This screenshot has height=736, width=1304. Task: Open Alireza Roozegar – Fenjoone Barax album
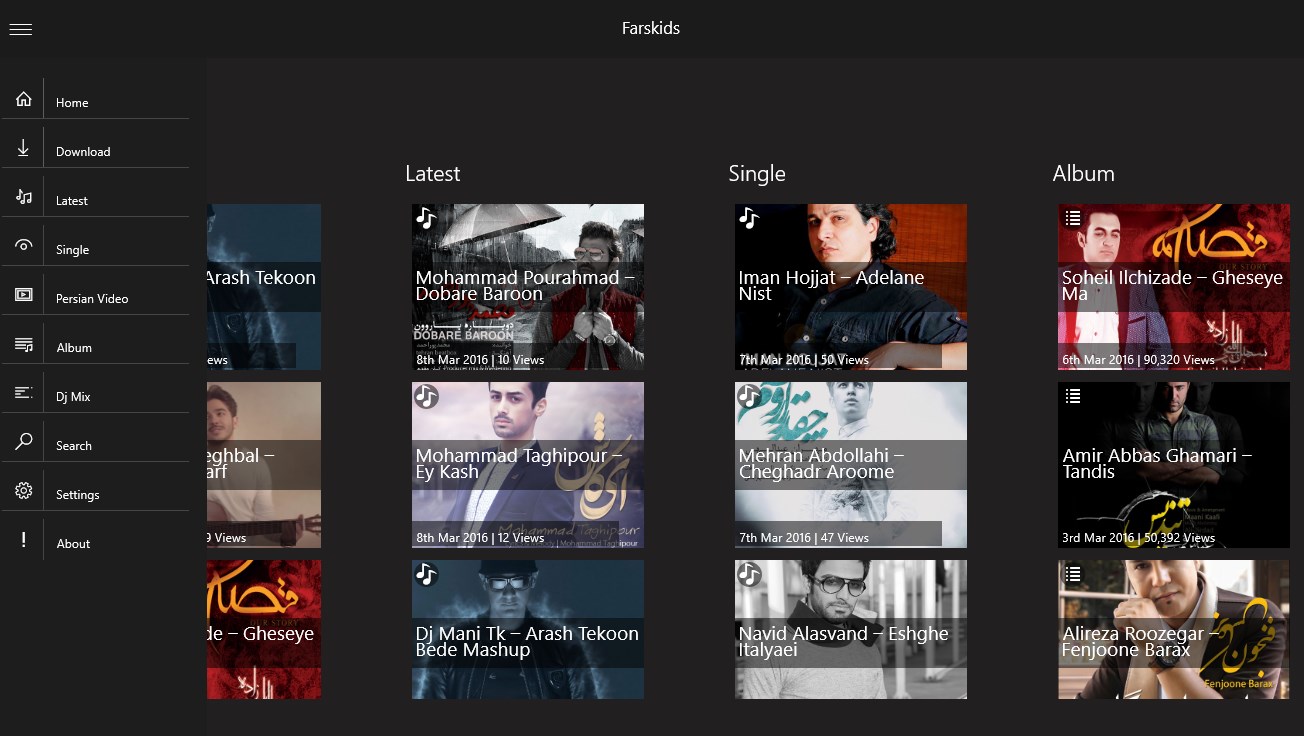(1174, 629)
